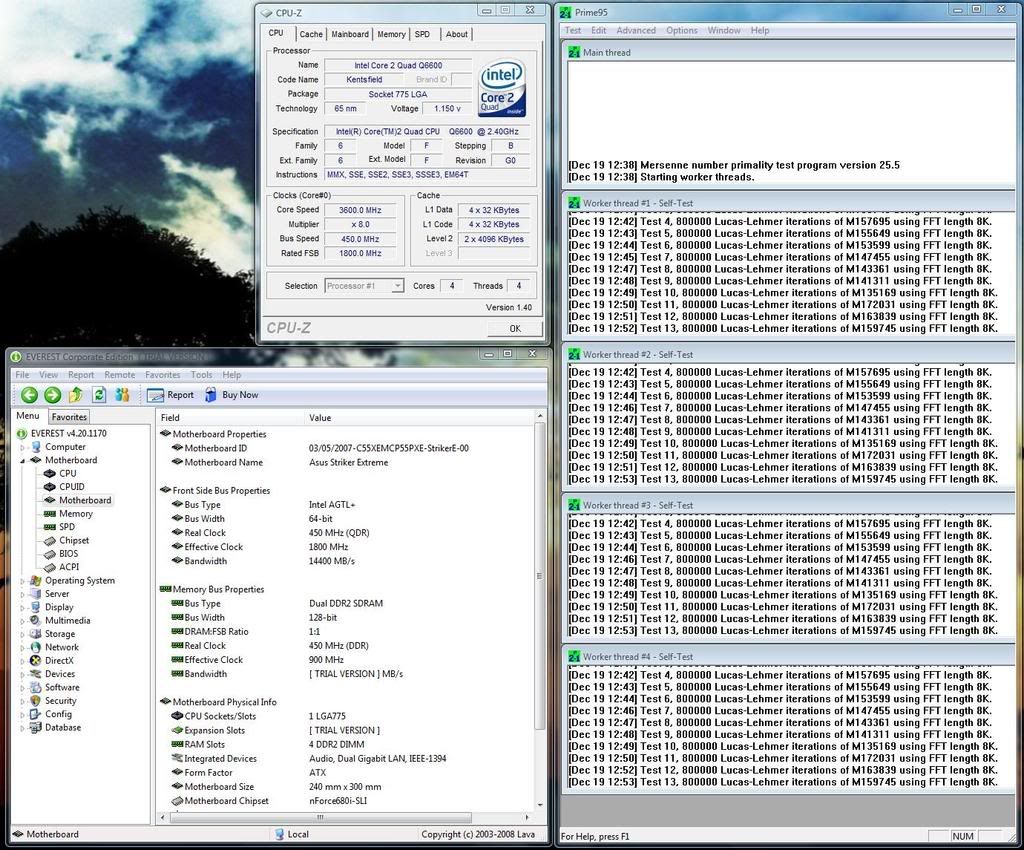The height and width of the screenshot is (850, 1024).
Task: Click the EVEREST refresh icon
Action: [99, 394]
